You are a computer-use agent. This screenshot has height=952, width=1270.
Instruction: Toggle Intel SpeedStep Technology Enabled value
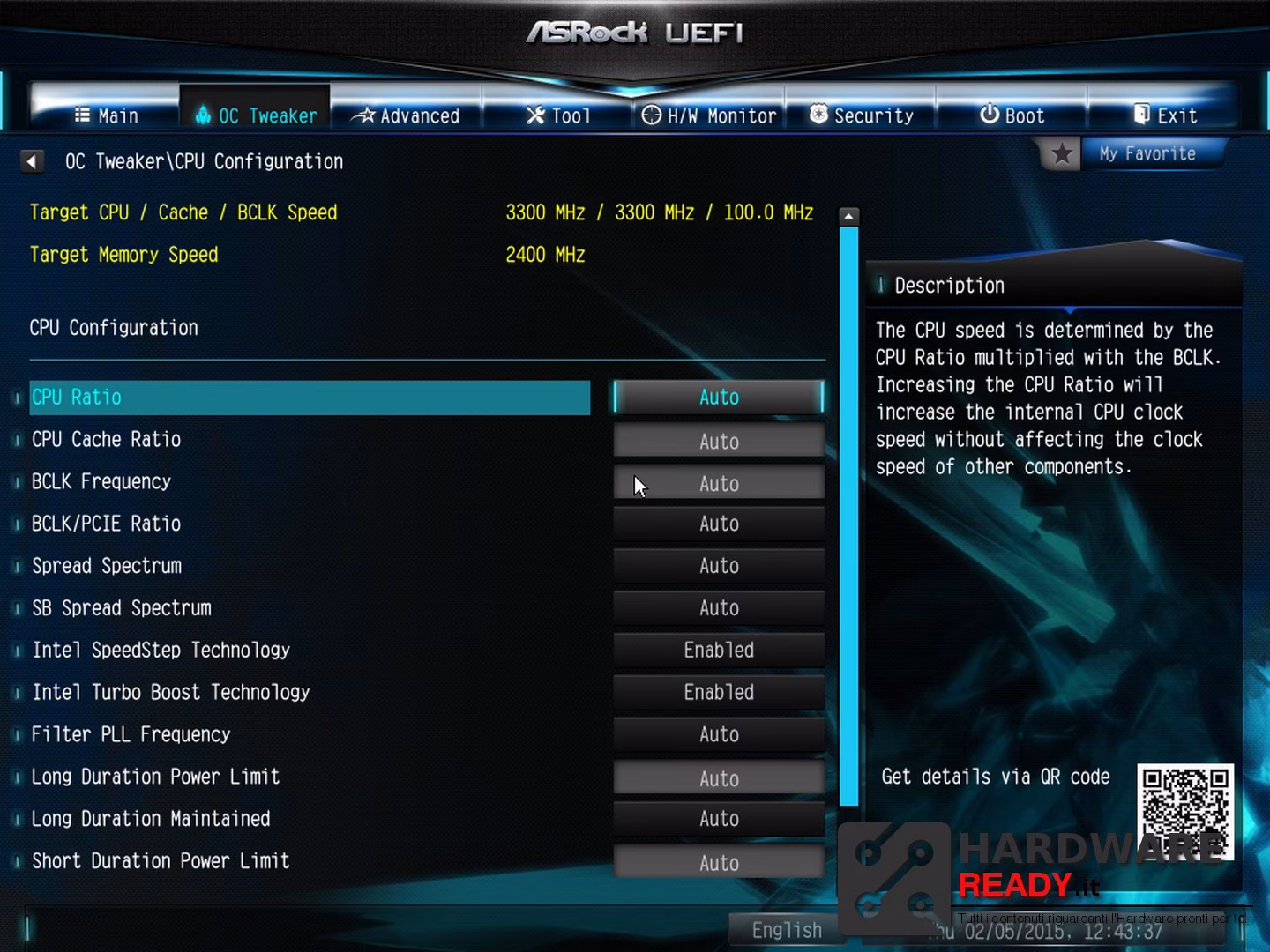[x=719, y=651]
